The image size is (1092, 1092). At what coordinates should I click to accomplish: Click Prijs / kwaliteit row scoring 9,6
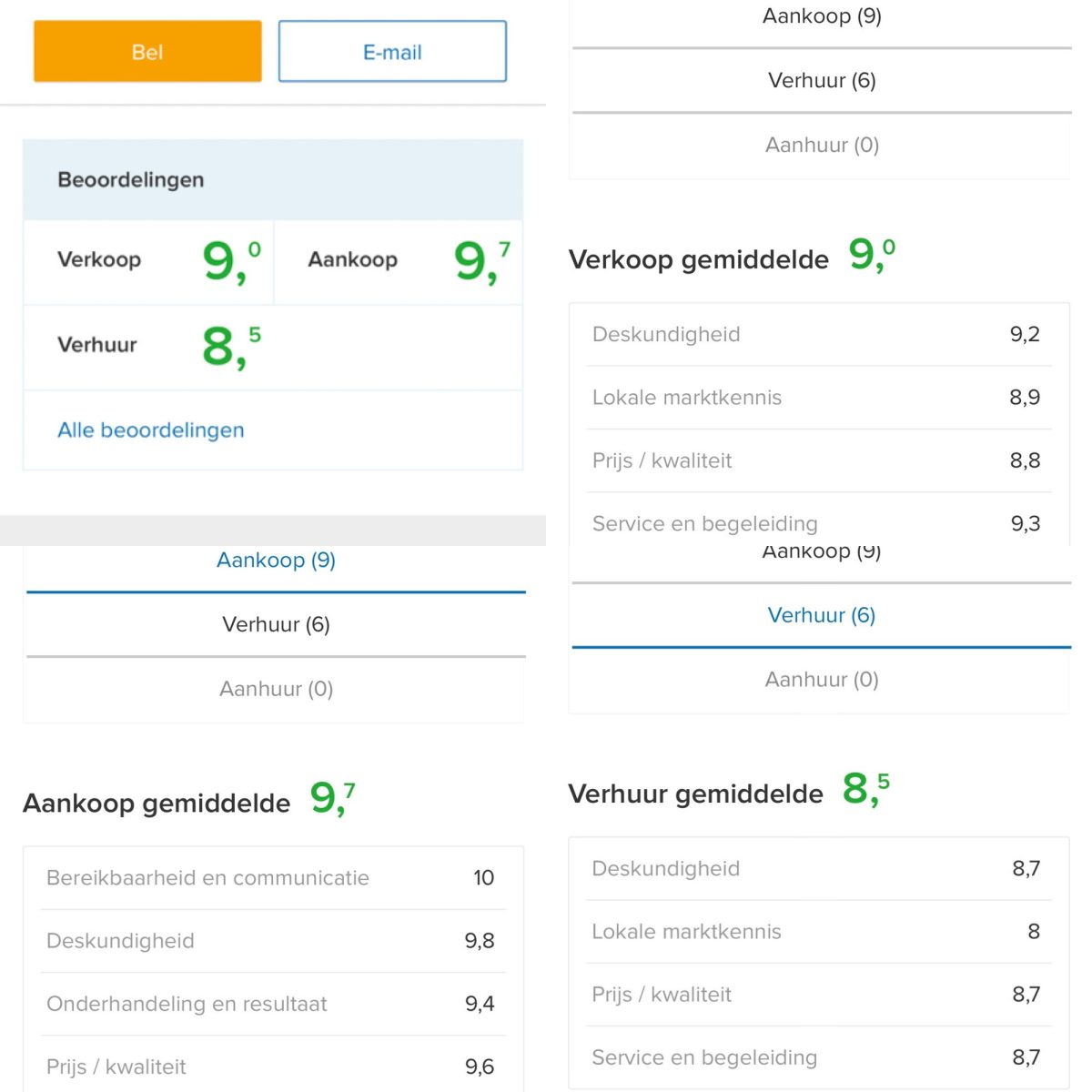pos(272,1067)
